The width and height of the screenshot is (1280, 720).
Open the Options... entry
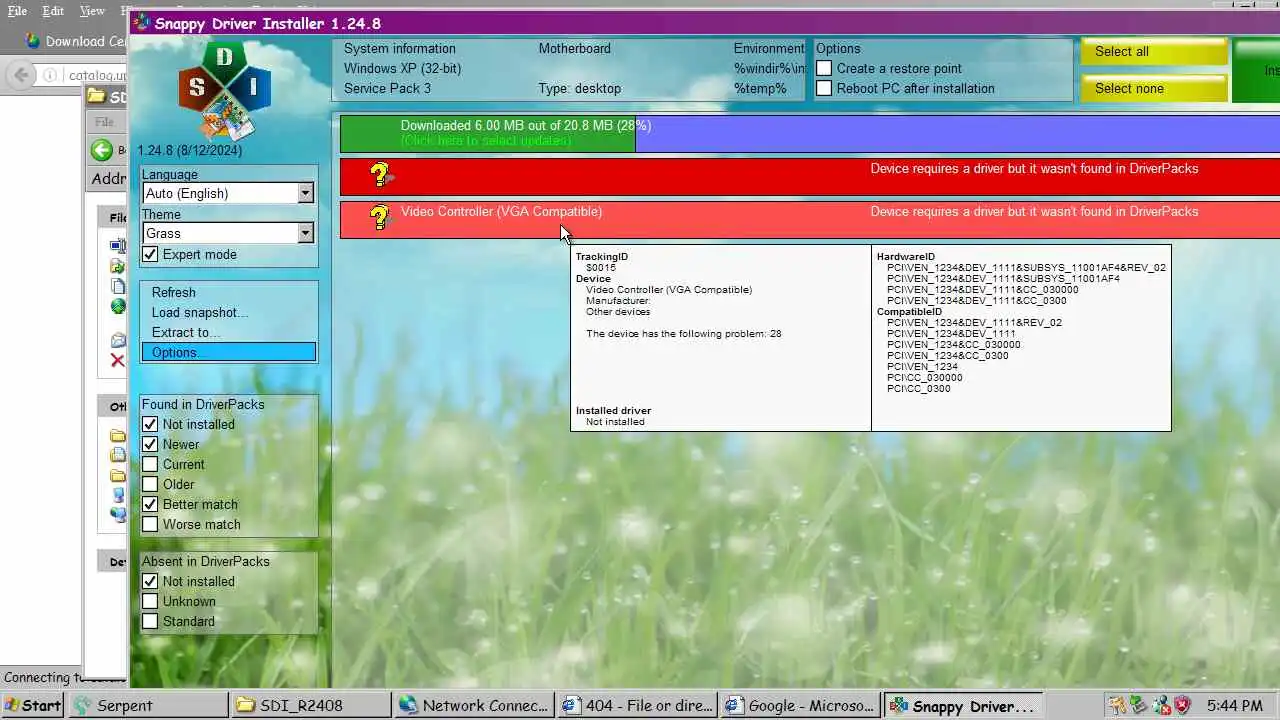click(229, 352)
